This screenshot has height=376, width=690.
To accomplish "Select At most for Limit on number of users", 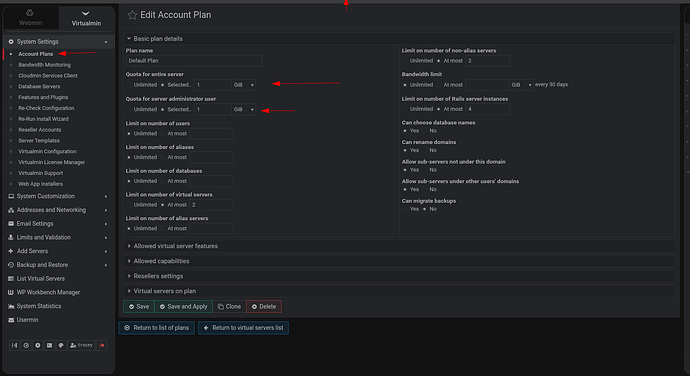I will 162,133.
